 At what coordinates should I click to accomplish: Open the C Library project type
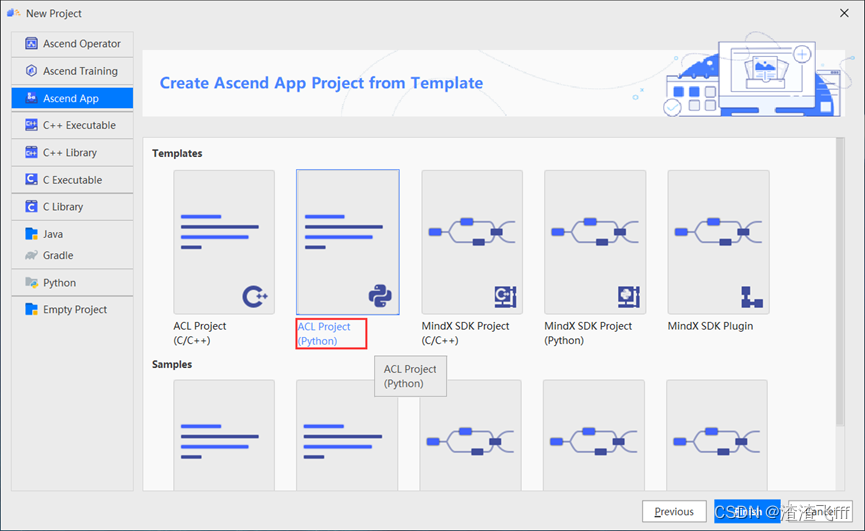coord(72,207)
